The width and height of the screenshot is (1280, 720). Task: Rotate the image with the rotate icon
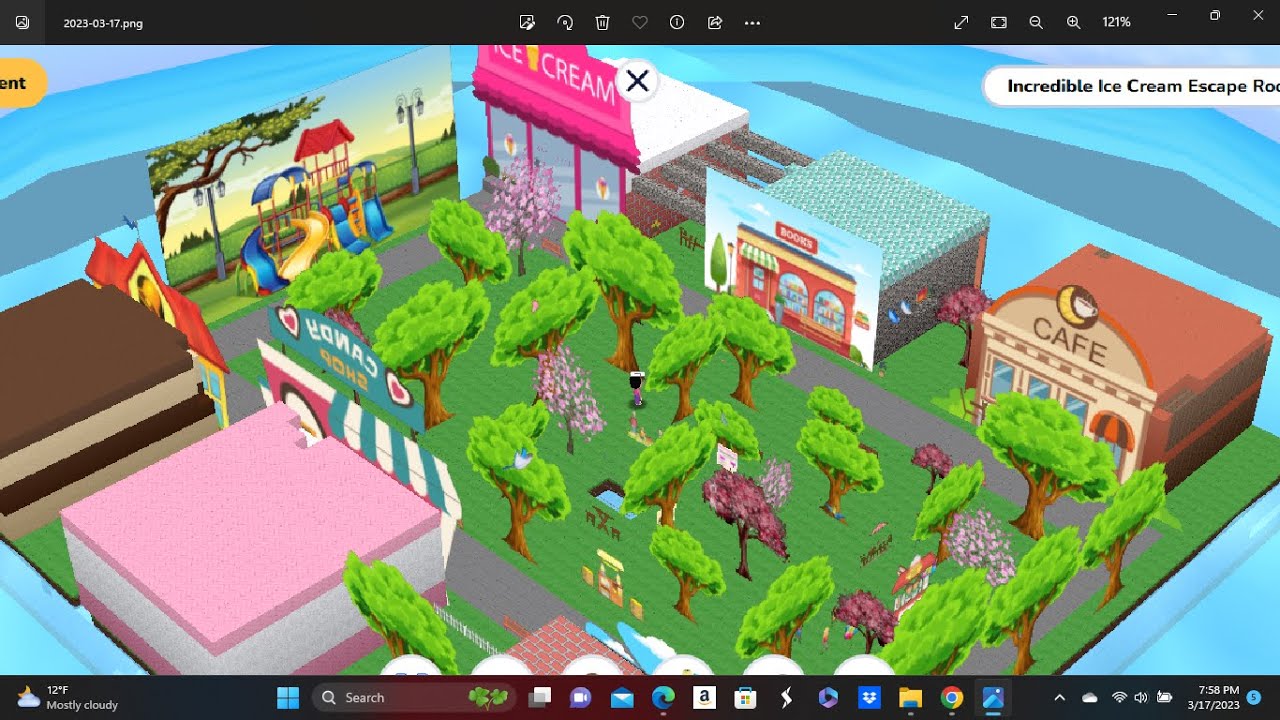click(x=565, y=22)
